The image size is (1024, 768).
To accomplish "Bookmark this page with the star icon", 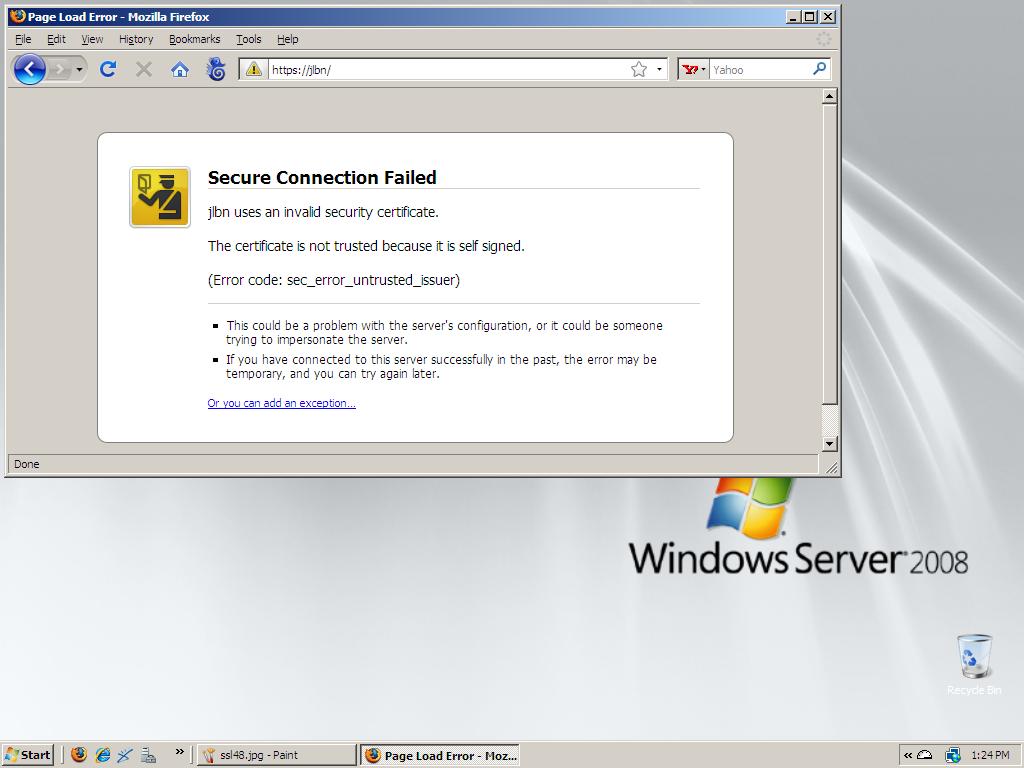I will pyautogui.click(x=639, y=69).
